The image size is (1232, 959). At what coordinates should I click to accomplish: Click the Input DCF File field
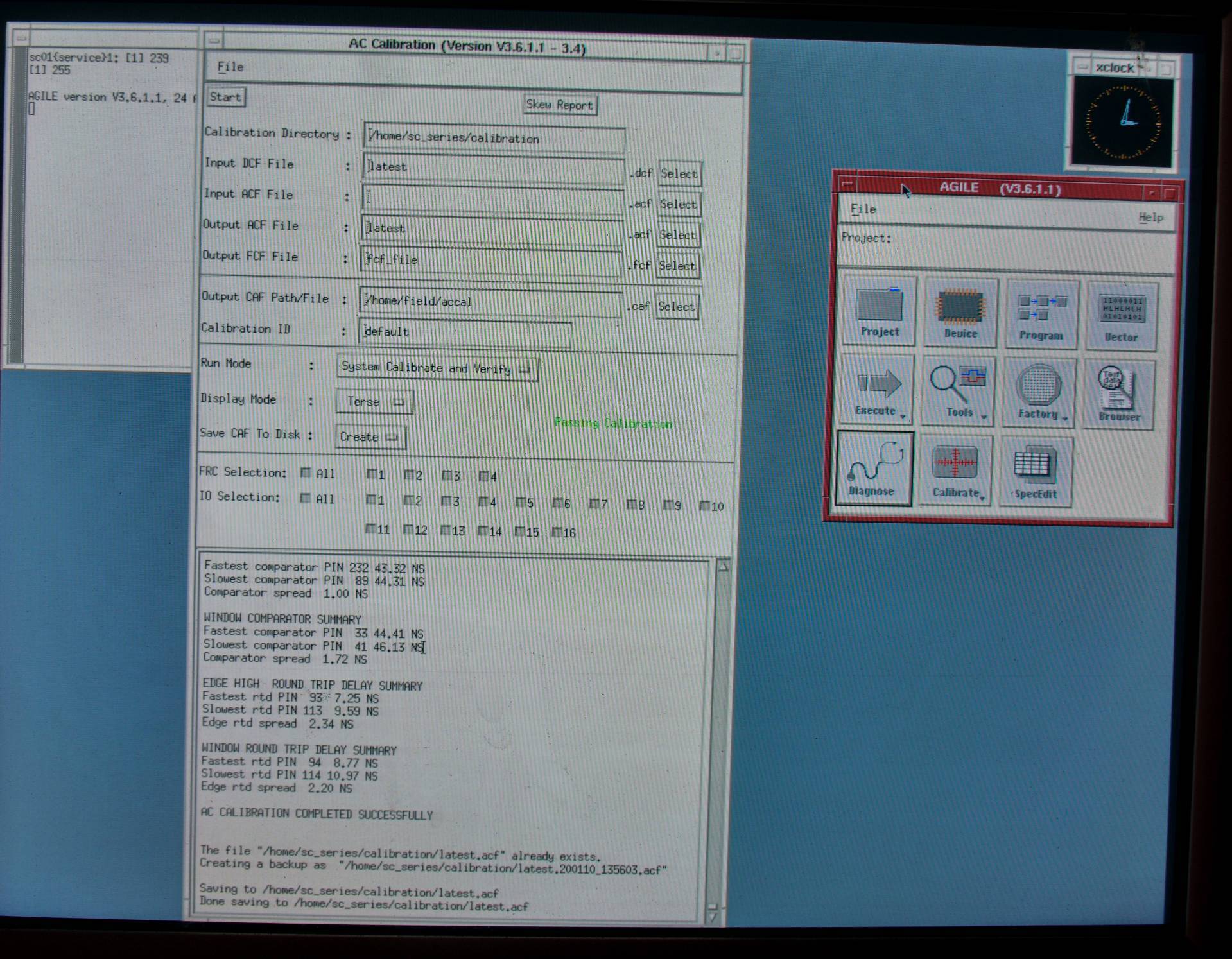point(493,167)
